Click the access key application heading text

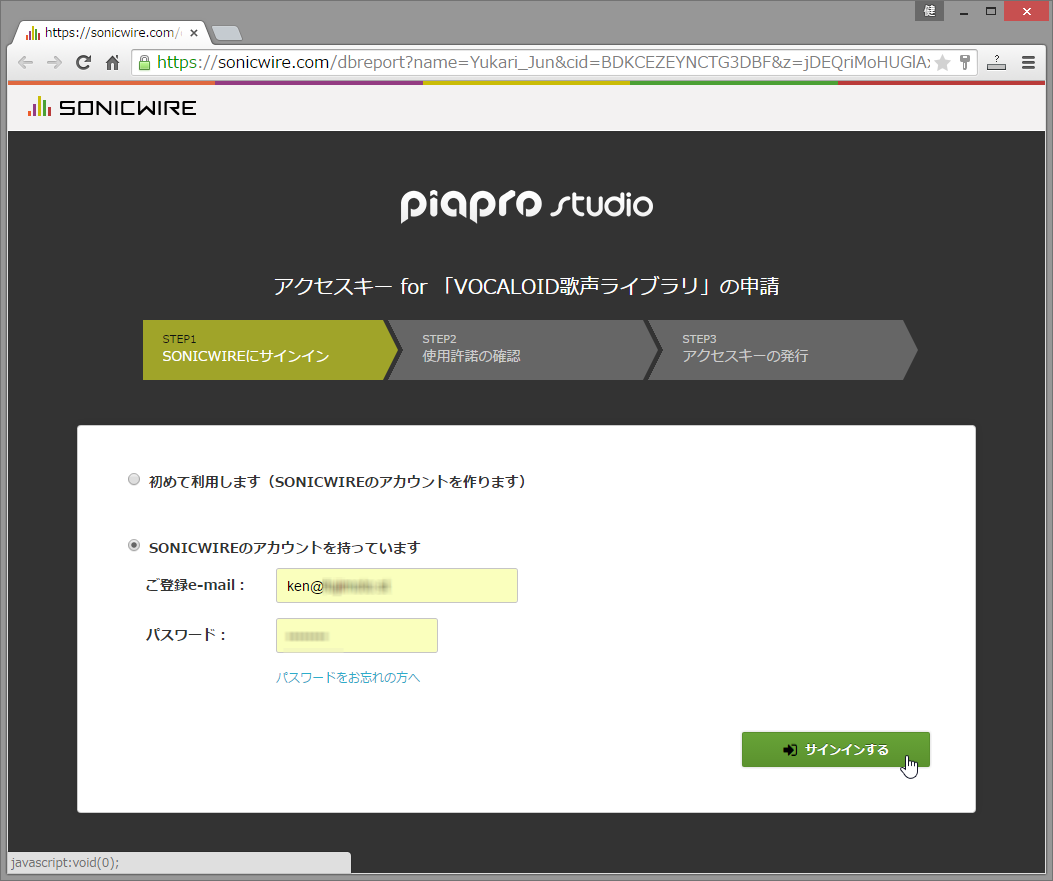pyautogui.click(x=526, y=287)
